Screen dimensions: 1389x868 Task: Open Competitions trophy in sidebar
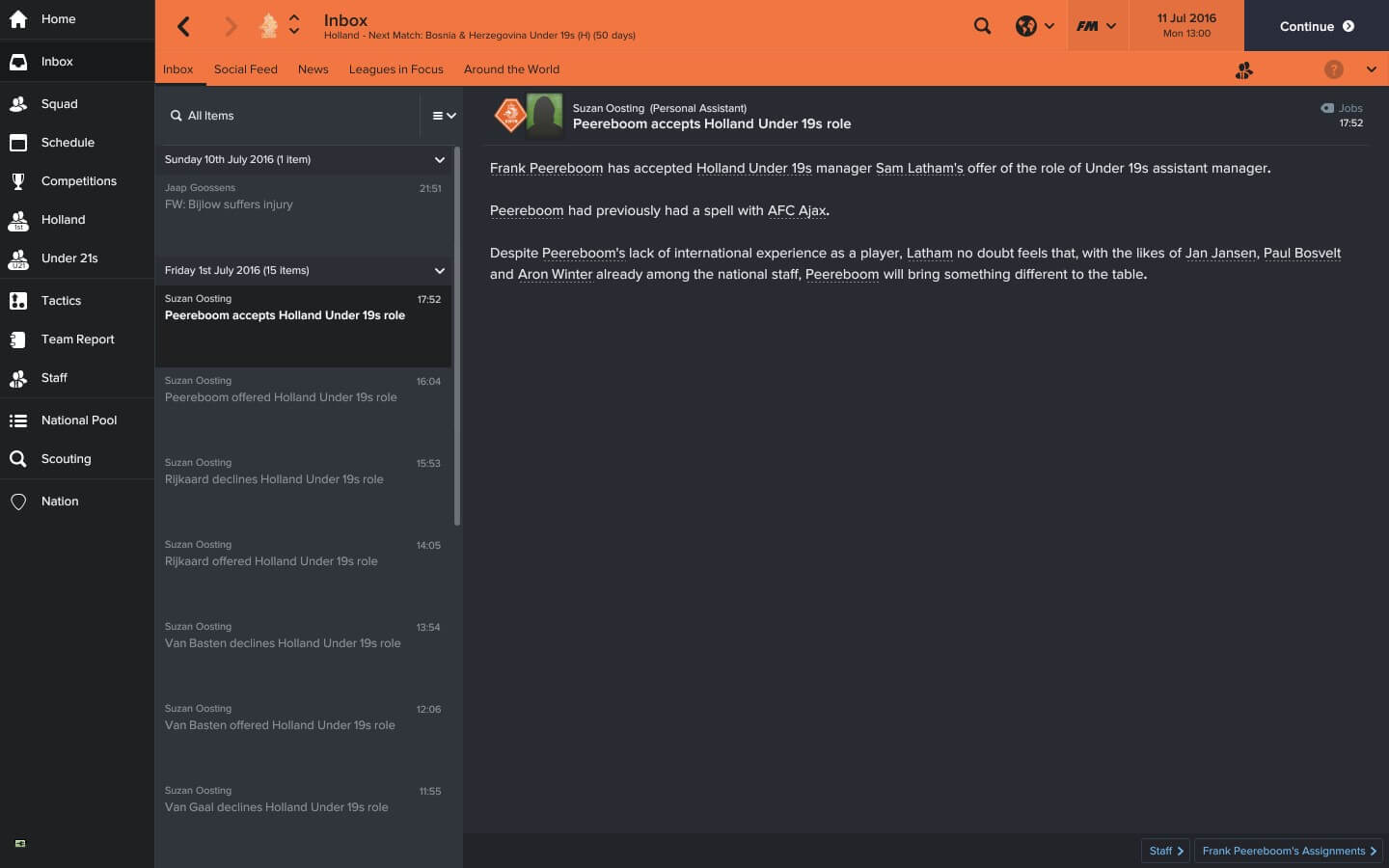(x=18, y=181)
